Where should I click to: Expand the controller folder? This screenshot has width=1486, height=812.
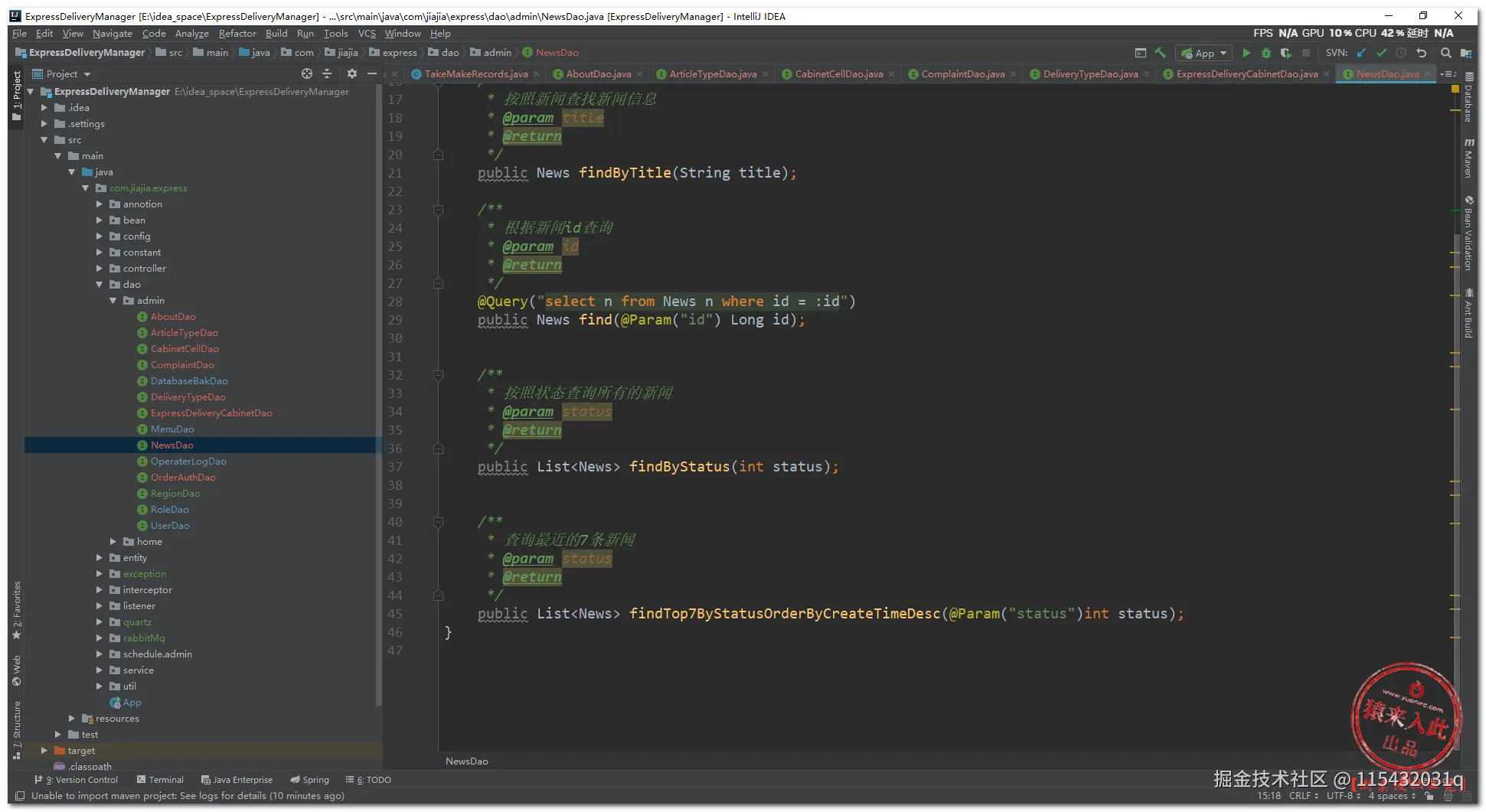[x=100, y=269]
